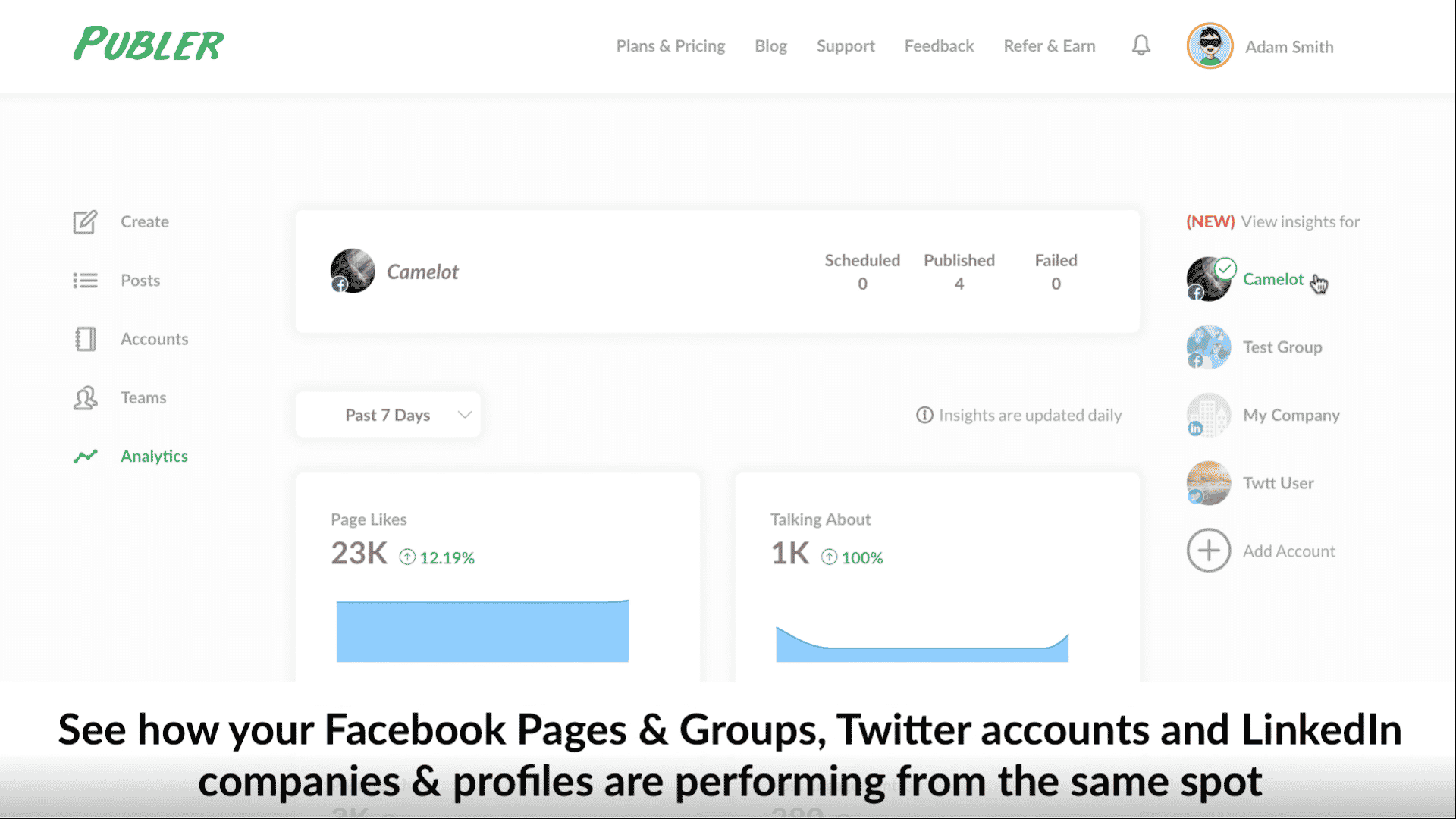This screenshot has height=819, width=1456.
Task: Expand the Past 7 Days dropdown
Action: click(x=388, y=415)
